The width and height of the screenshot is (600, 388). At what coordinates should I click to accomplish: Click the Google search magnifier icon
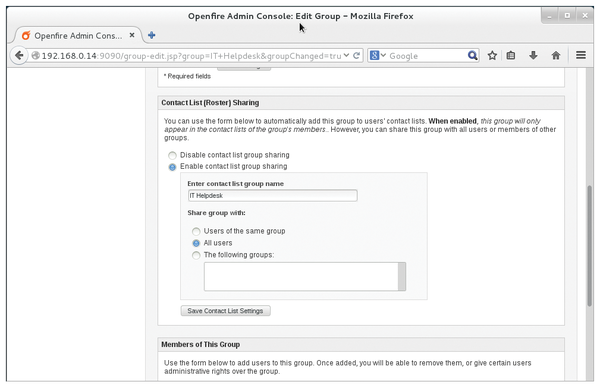coord(473,55)
